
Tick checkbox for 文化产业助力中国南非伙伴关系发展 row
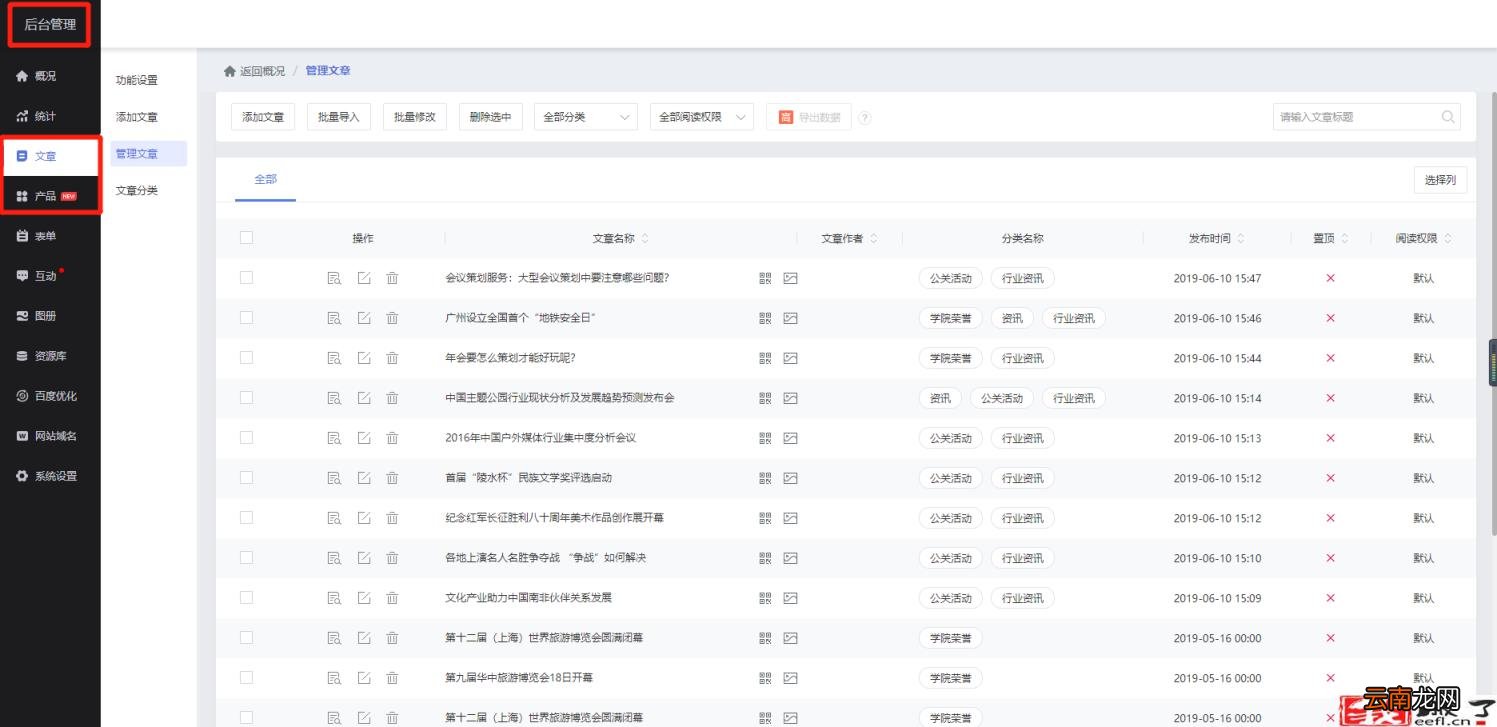(x=246, y=597)
